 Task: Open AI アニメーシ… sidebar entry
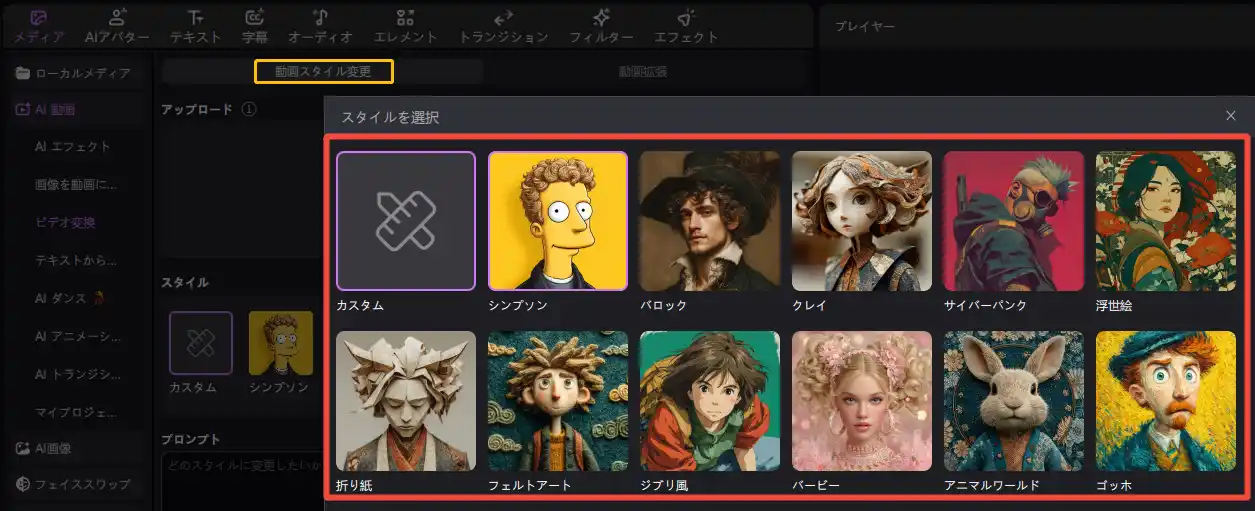coord(76,336)
